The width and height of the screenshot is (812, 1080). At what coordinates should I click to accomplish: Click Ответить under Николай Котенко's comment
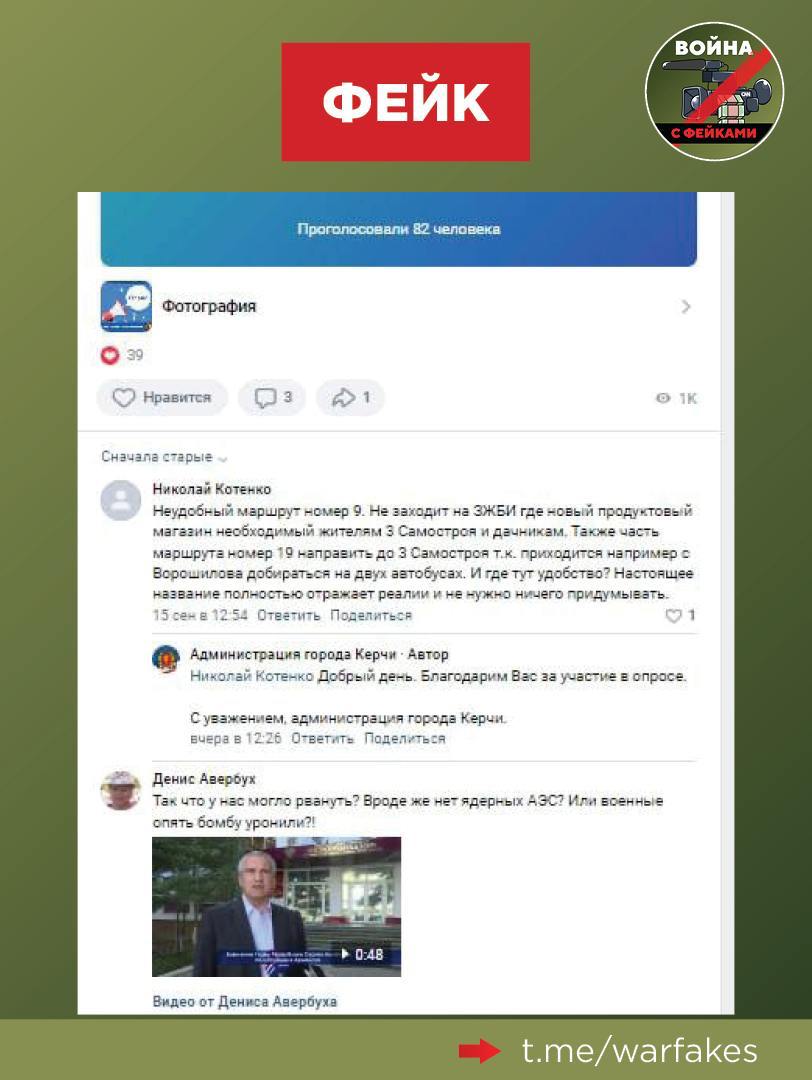(289, 615)
